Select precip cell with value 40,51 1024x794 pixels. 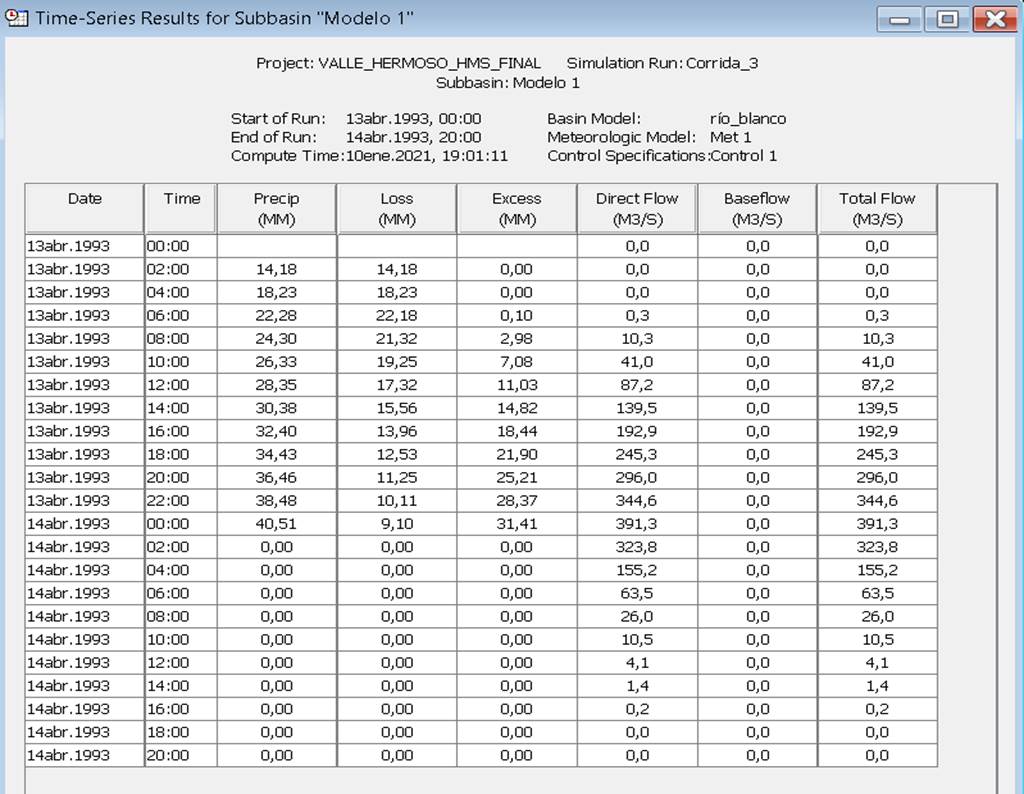pos(276,523)
